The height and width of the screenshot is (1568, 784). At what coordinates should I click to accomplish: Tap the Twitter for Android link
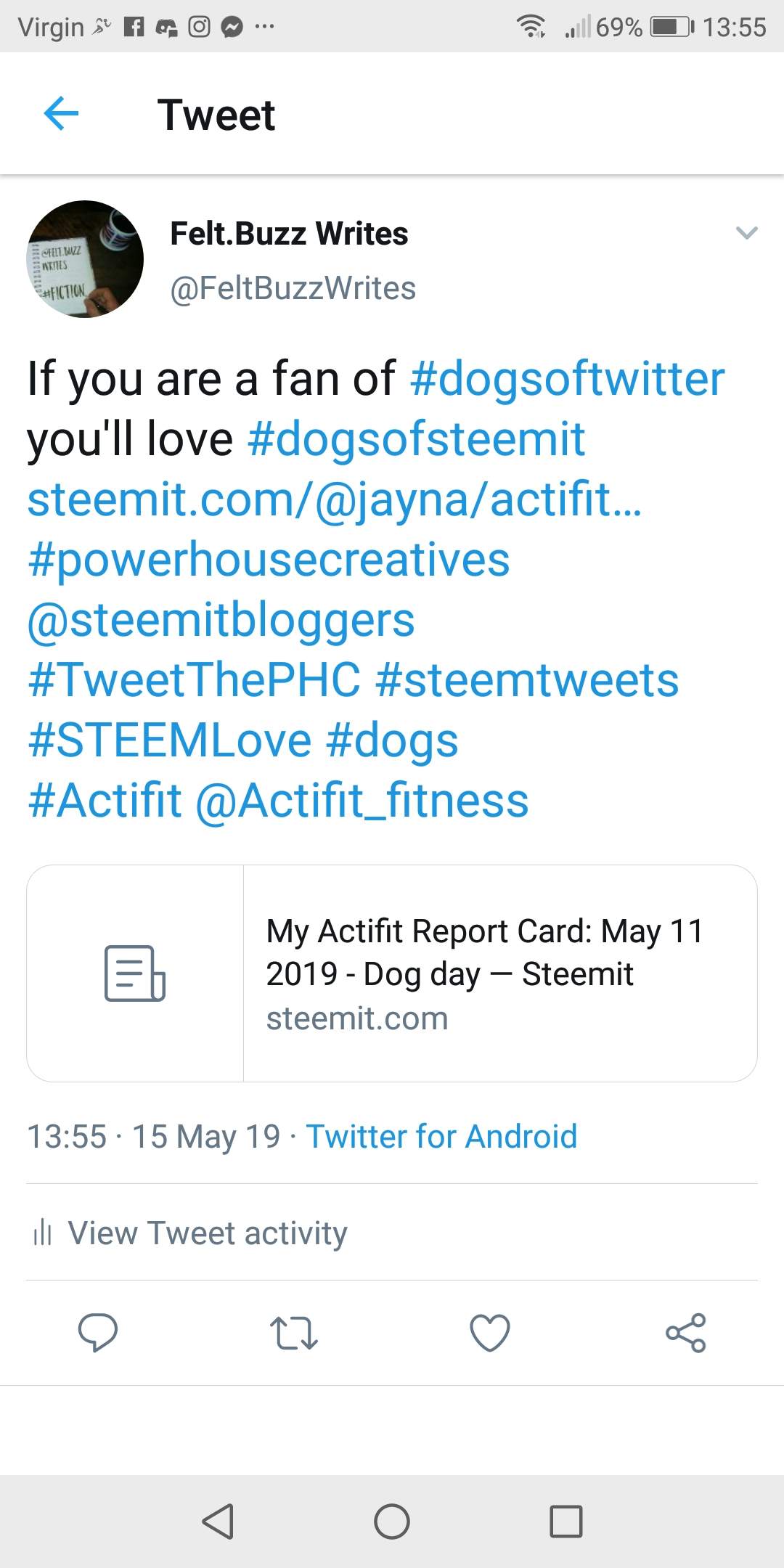[441, 1136]
